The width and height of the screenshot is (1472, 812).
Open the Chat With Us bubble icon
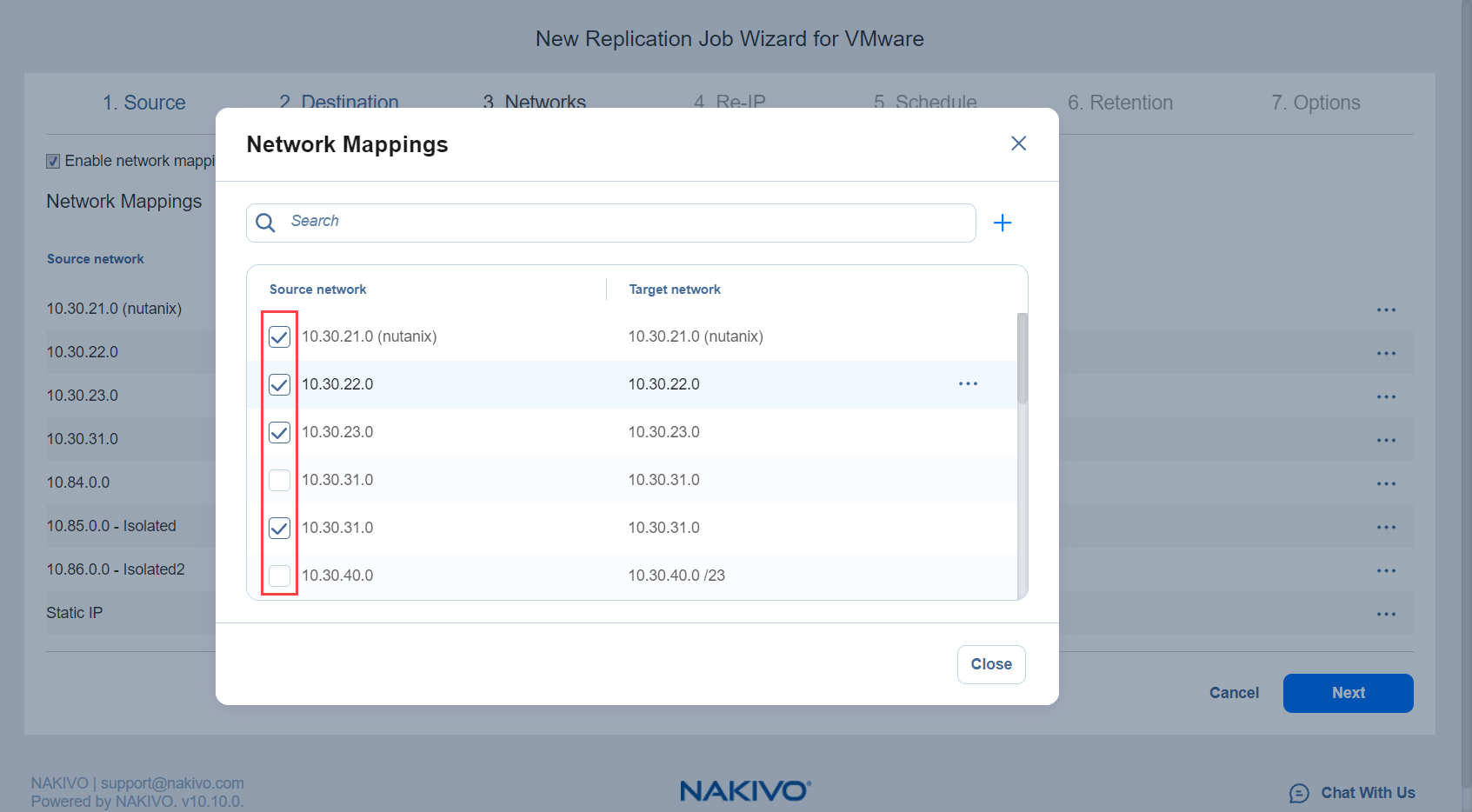[x=1299, y=793]
